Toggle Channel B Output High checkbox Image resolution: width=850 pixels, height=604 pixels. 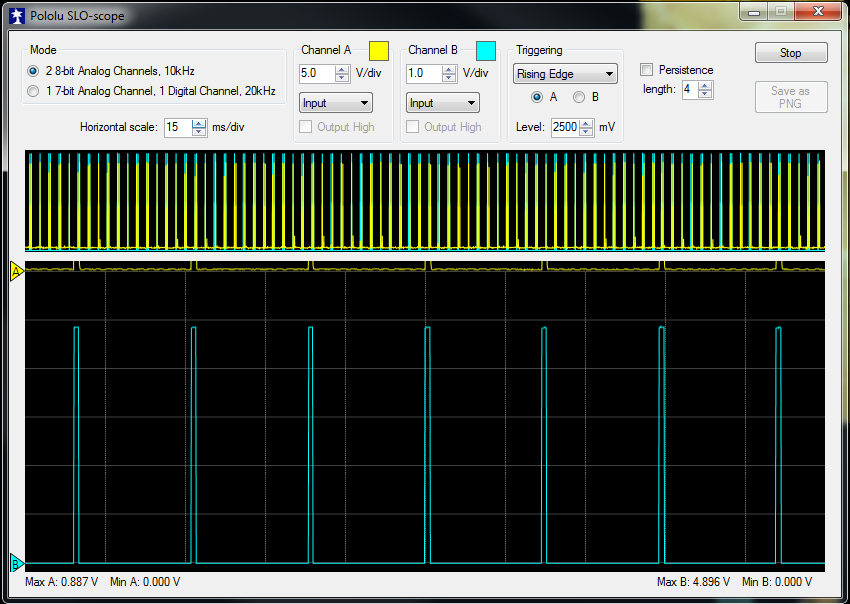coord(413,127)
